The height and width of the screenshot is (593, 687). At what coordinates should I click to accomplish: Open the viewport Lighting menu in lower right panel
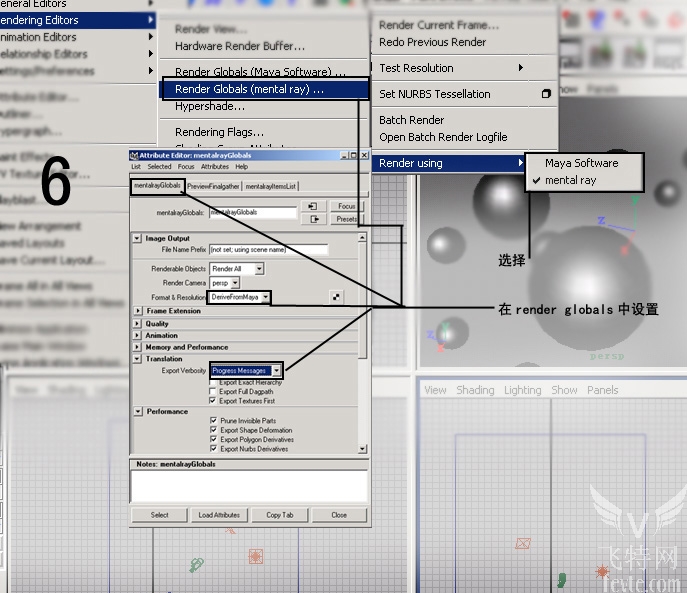pyautogui.click(x=522, y=390)
